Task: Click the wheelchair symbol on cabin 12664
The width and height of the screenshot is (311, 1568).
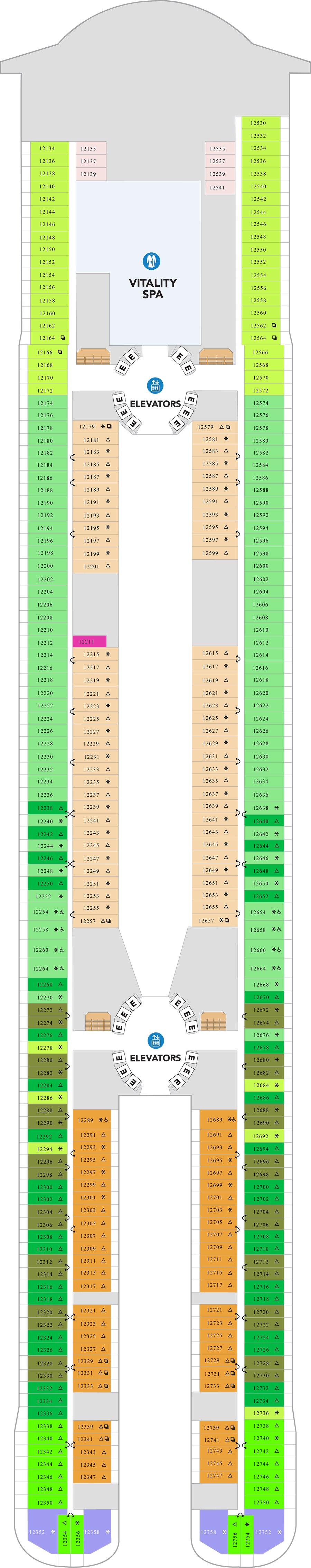Action: click(x=279, y=968)
